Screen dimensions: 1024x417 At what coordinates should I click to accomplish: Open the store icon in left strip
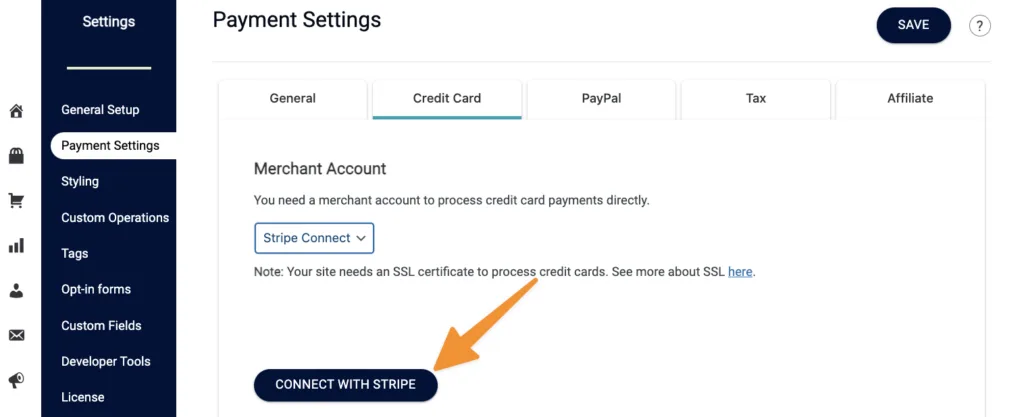16,155
